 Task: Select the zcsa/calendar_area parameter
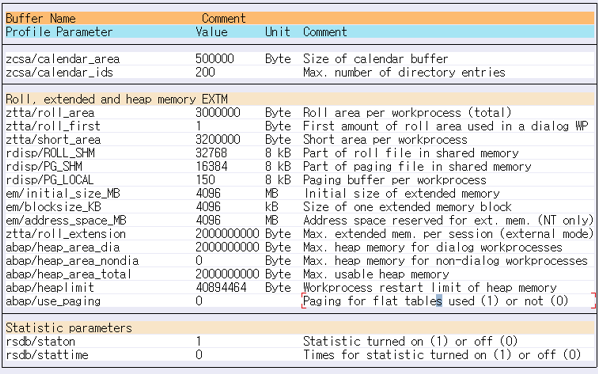coord(63,59)
